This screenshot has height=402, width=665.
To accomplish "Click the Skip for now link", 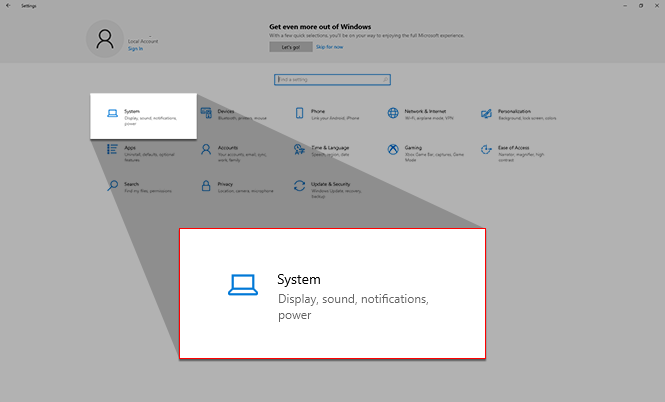I will tap(330, 46).
